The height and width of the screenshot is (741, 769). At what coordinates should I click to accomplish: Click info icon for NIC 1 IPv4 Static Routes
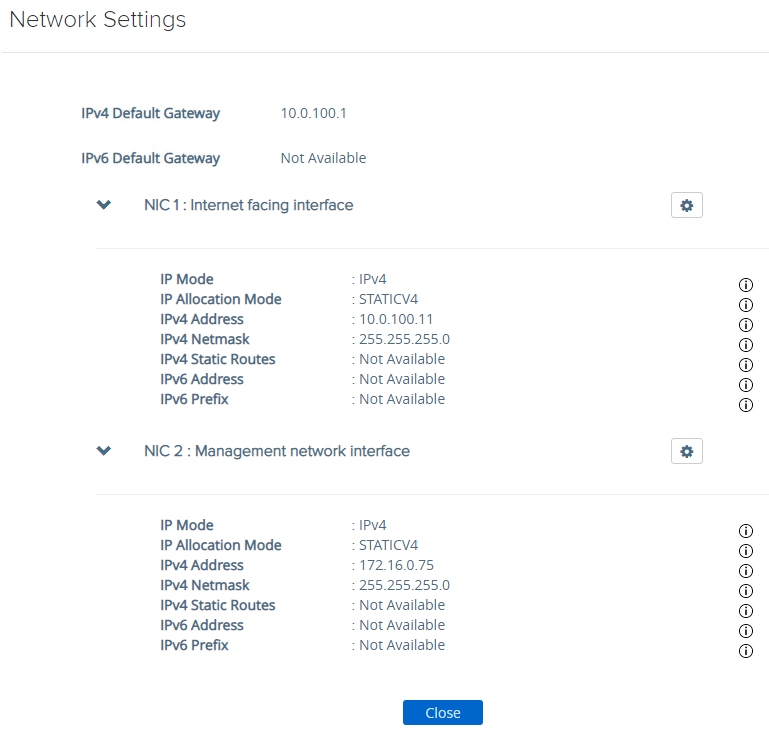tap(745, 365)
